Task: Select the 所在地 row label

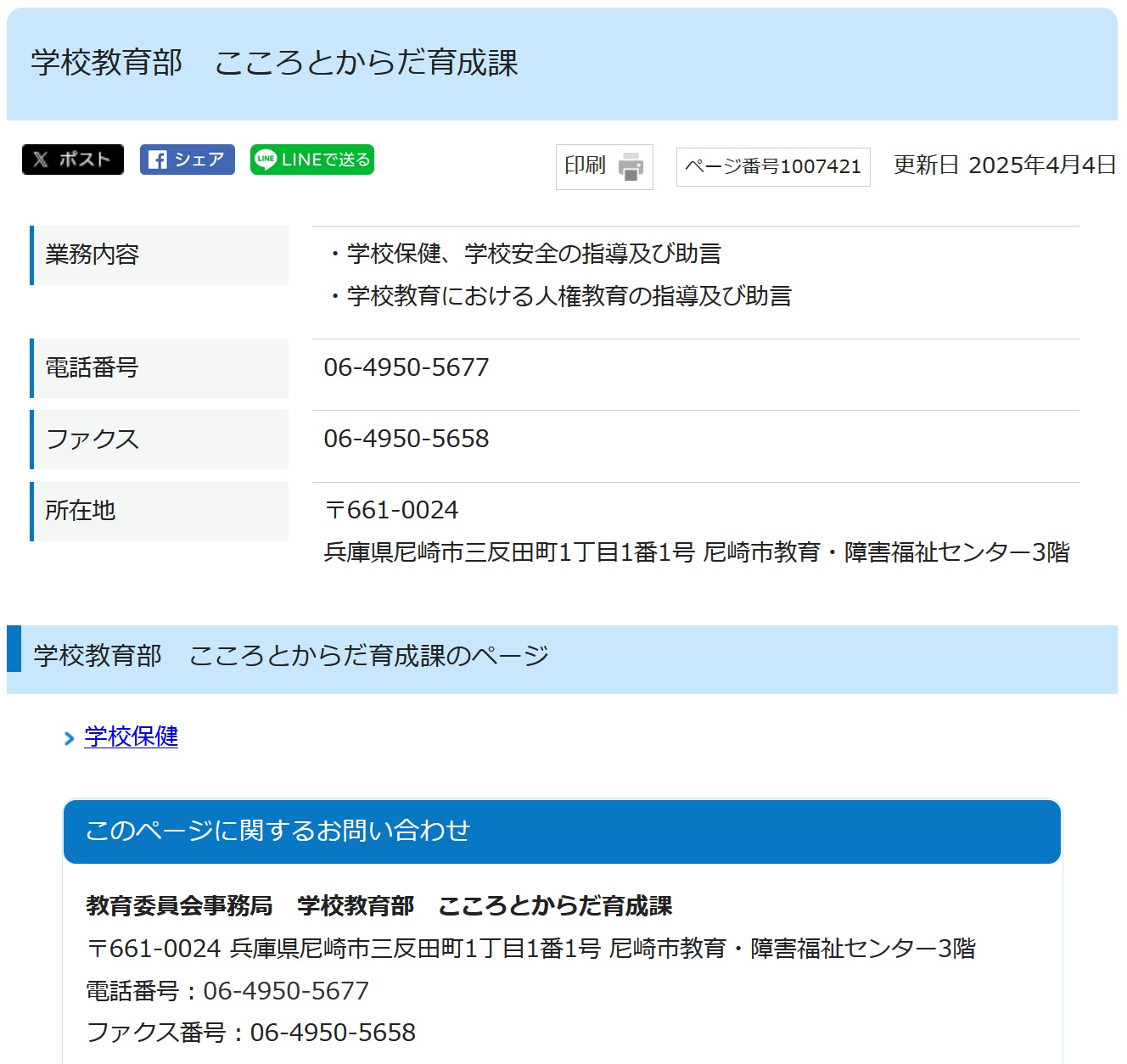Action: point(81,510)
